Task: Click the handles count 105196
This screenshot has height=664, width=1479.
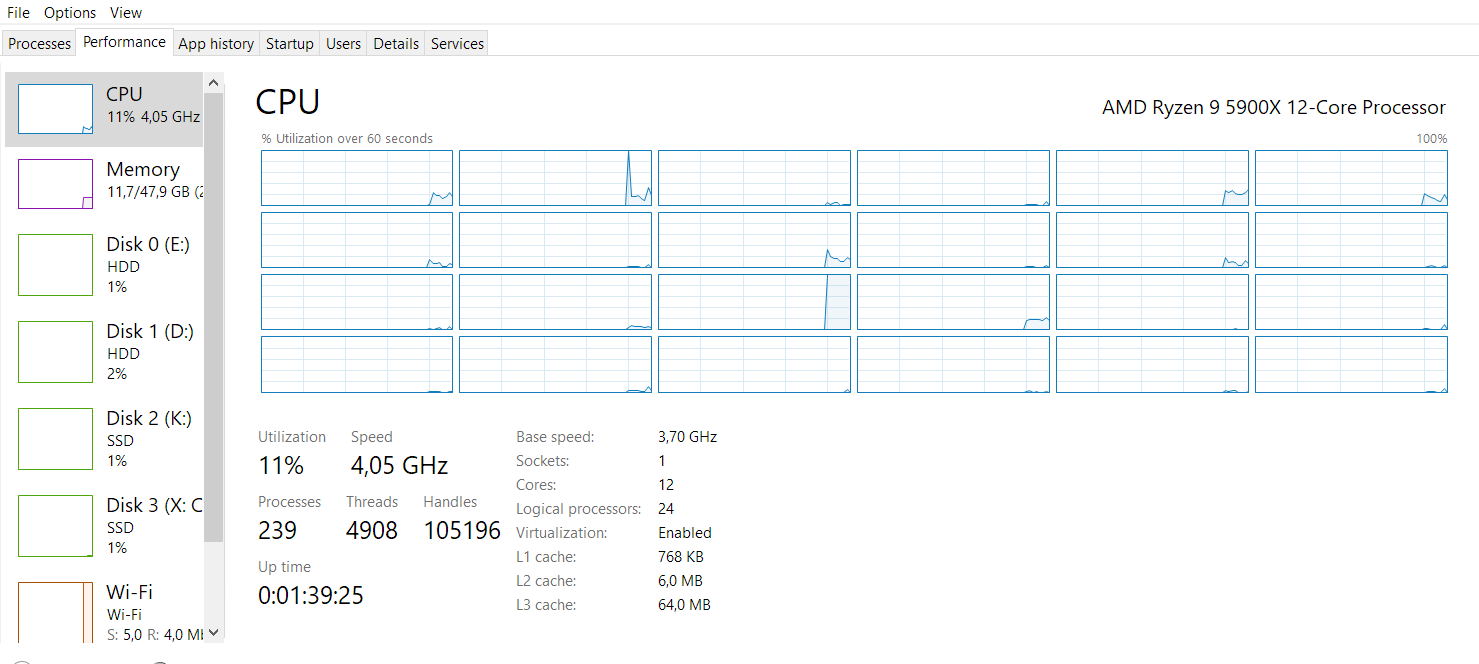Action: coord(462,530)
